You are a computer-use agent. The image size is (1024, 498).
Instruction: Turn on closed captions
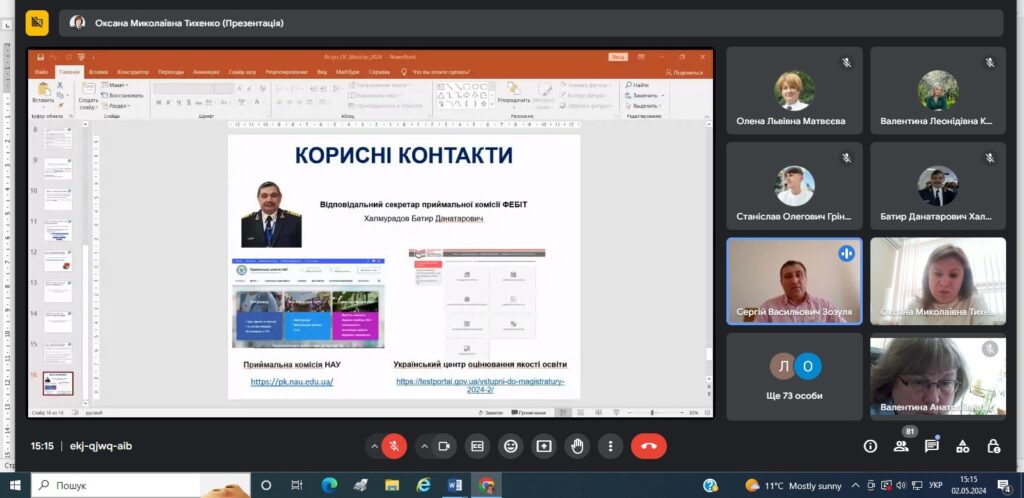(x=478, y=446)
